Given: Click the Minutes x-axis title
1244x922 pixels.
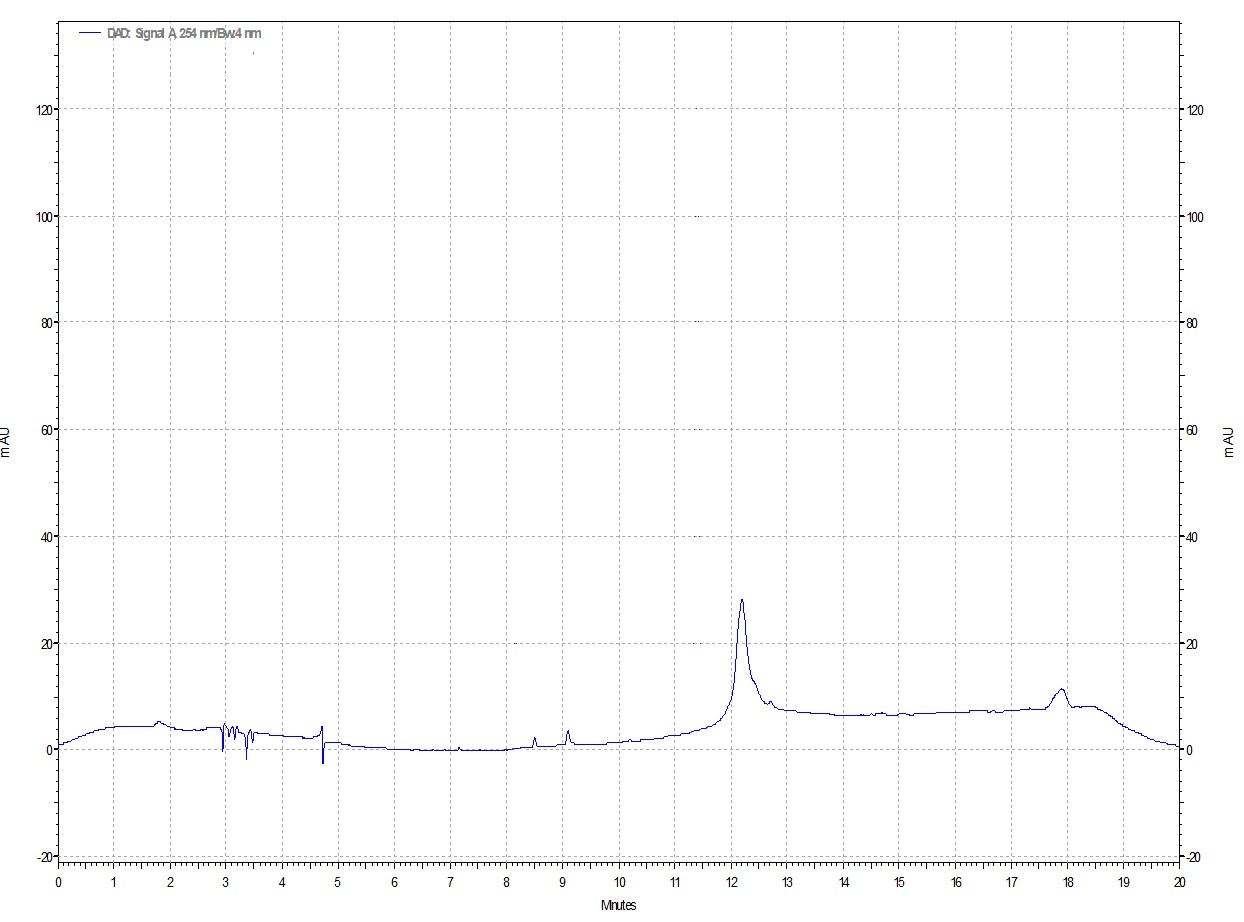Looking at the screenshot, I should (618, 906).
